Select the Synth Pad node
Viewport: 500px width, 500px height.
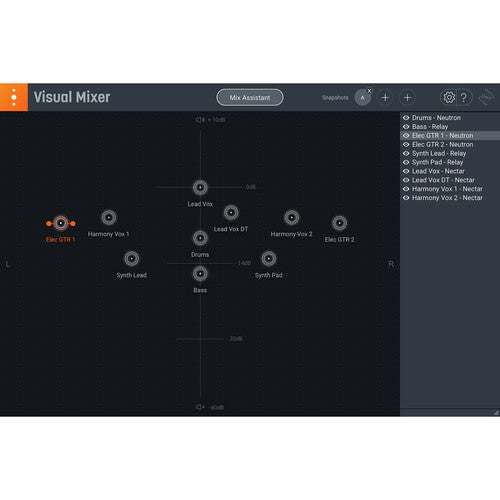(x=269, y=259)
